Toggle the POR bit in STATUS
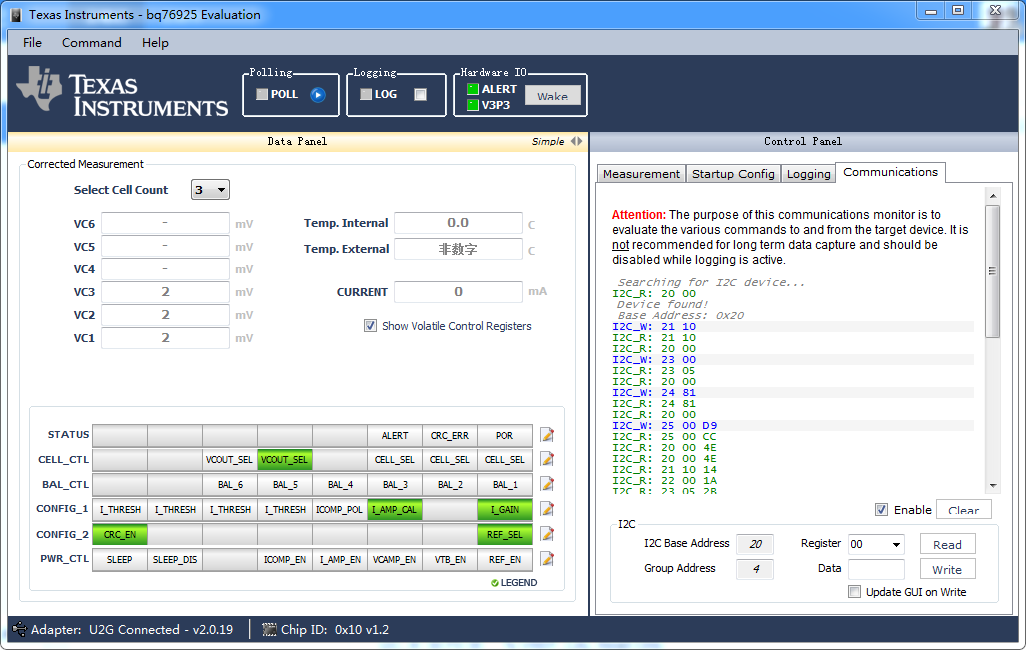Viewport: 1026px width, 650px height. [x=504, y=435]
